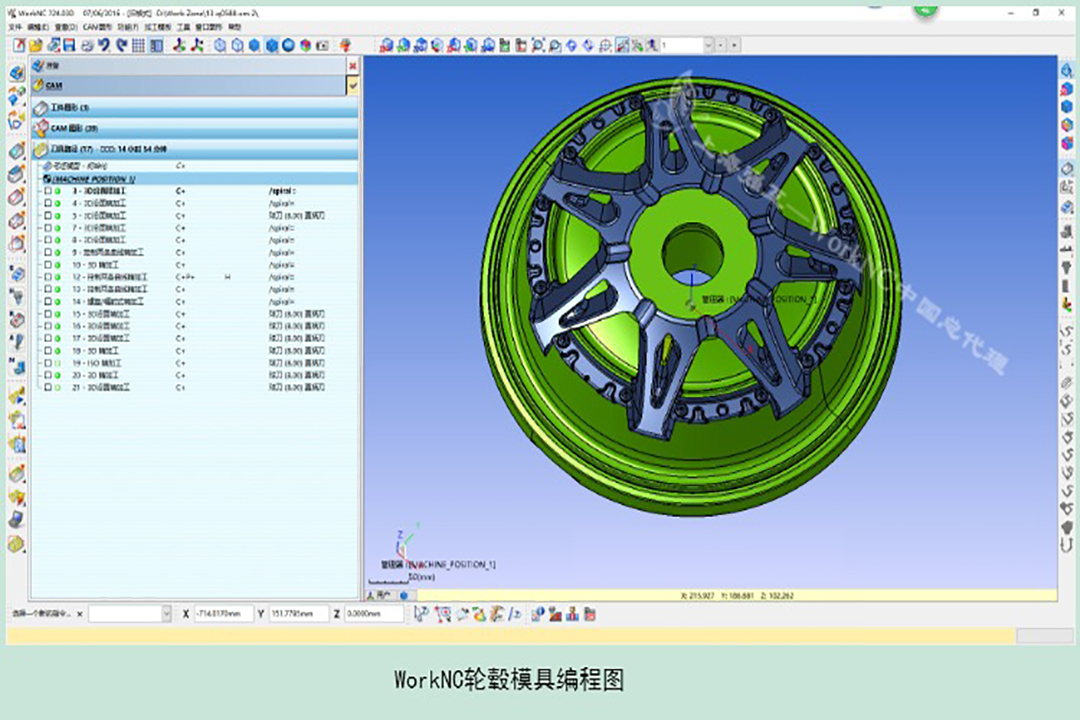Open the 帮助 (Help) menu
The width and height of the screenshot is (1080, 720).
click(x=235, y=27)
